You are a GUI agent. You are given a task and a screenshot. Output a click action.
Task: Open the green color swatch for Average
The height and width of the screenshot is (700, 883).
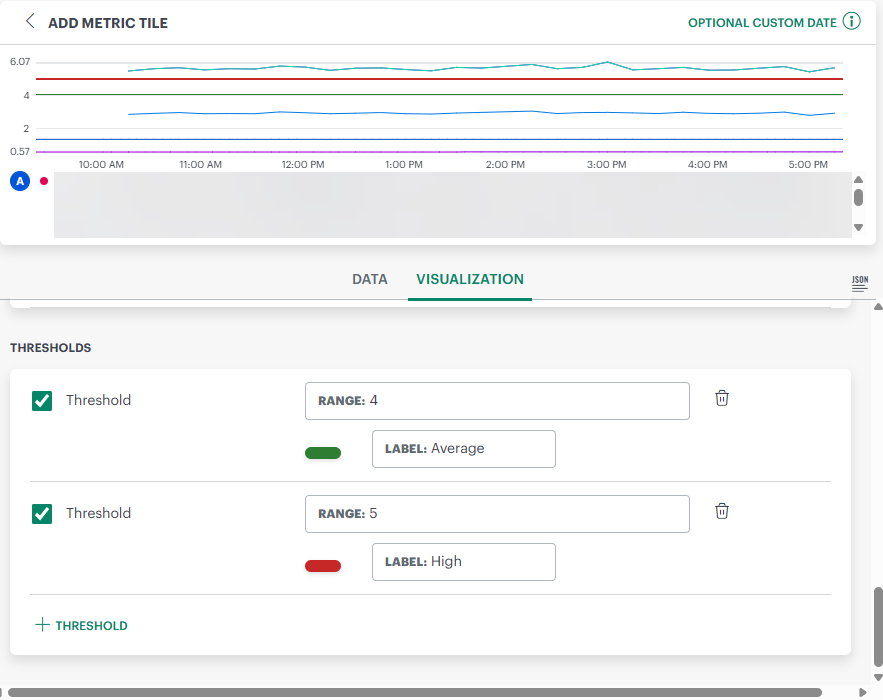pyautogui.click(x=323, y=453)
